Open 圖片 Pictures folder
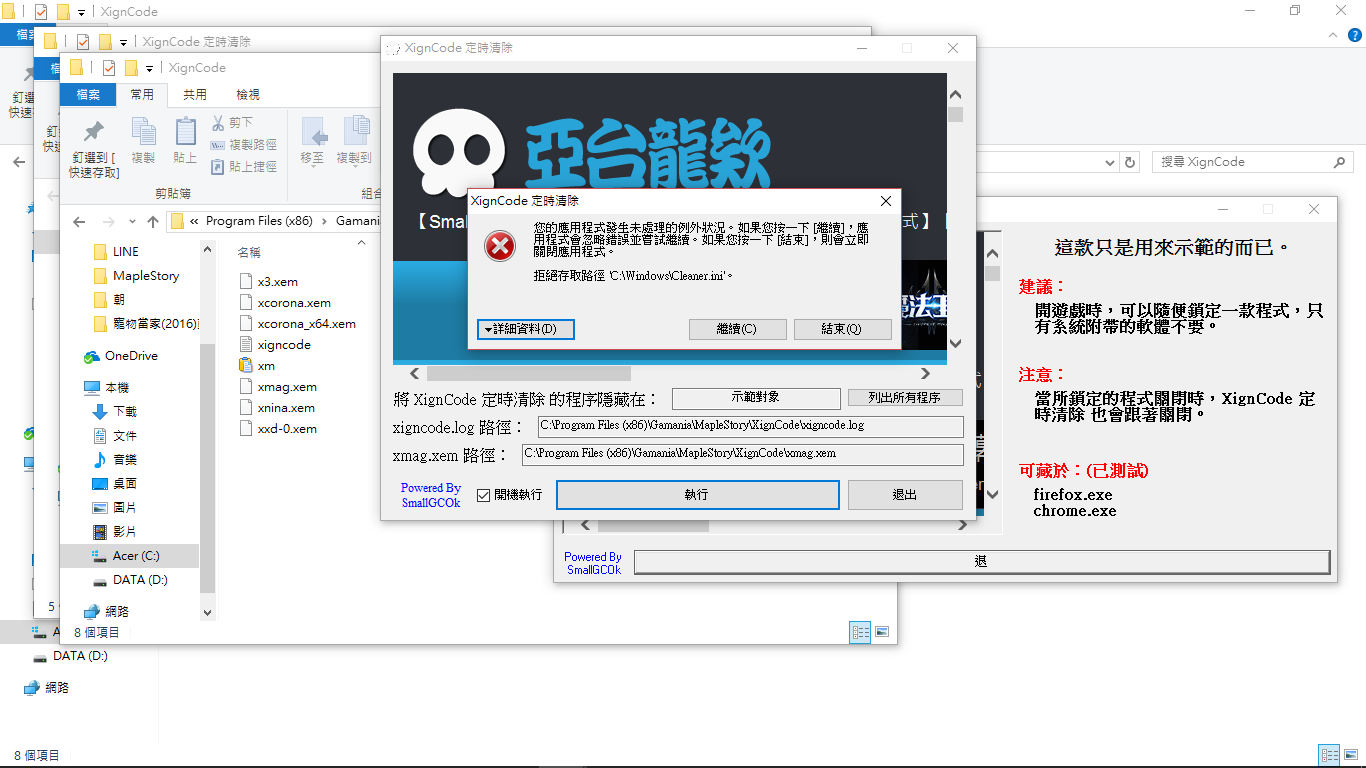1366x768 pixels. coord(124,508)
